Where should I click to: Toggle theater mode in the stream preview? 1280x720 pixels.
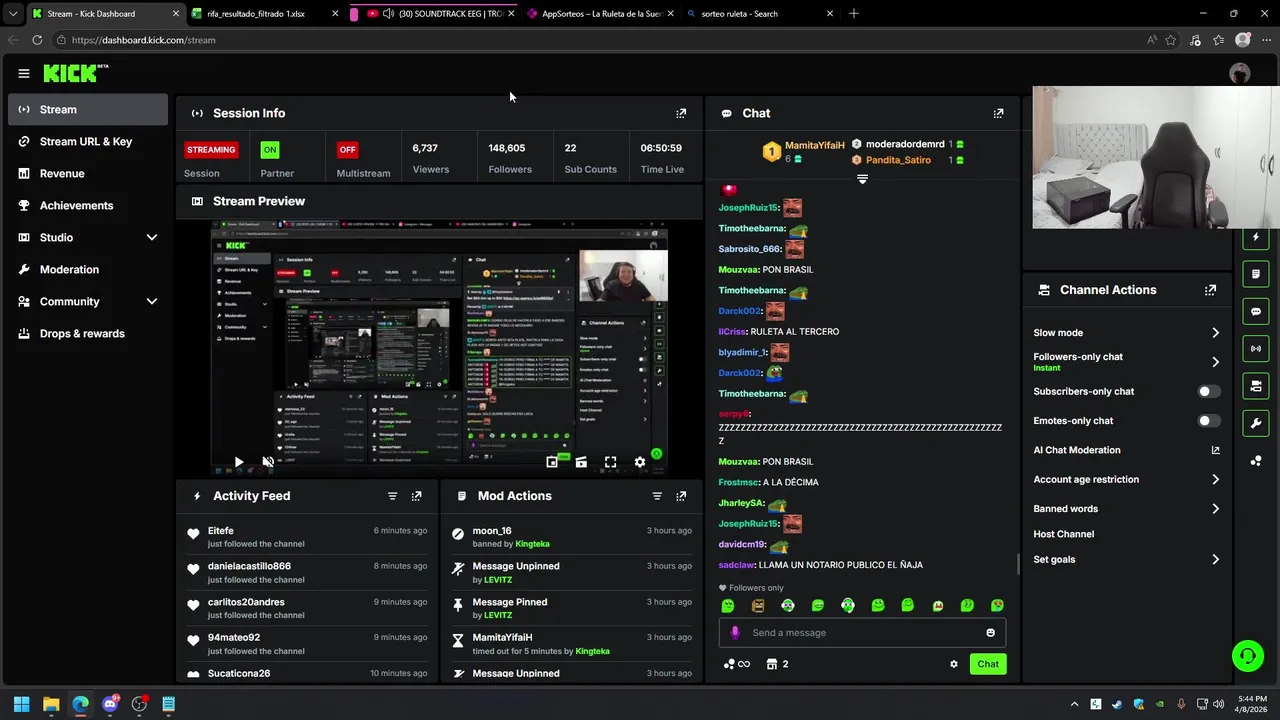(x=581, y=462)
